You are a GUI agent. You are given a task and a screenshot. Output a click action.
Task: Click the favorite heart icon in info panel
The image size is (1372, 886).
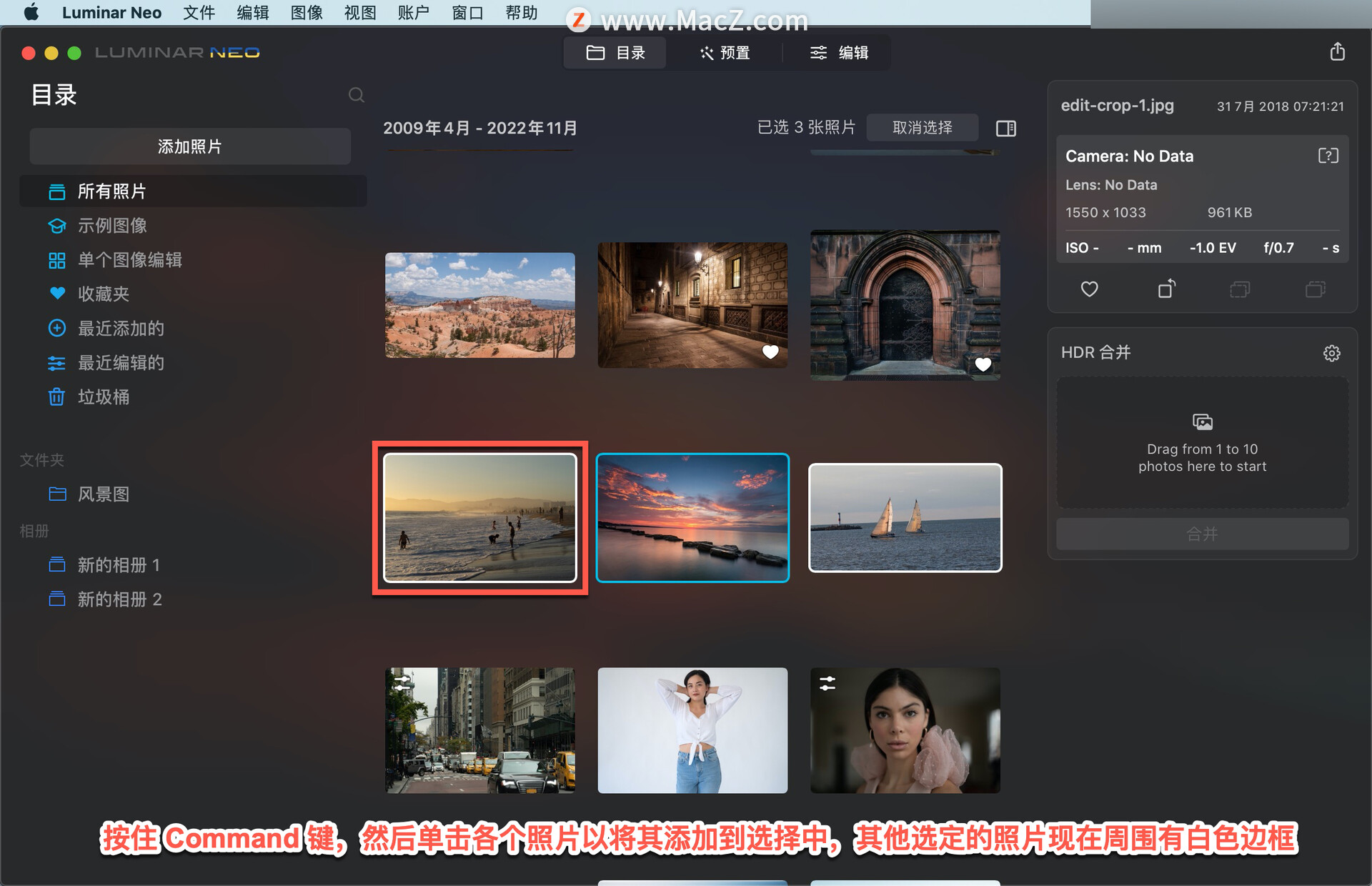coord(1089,289)
